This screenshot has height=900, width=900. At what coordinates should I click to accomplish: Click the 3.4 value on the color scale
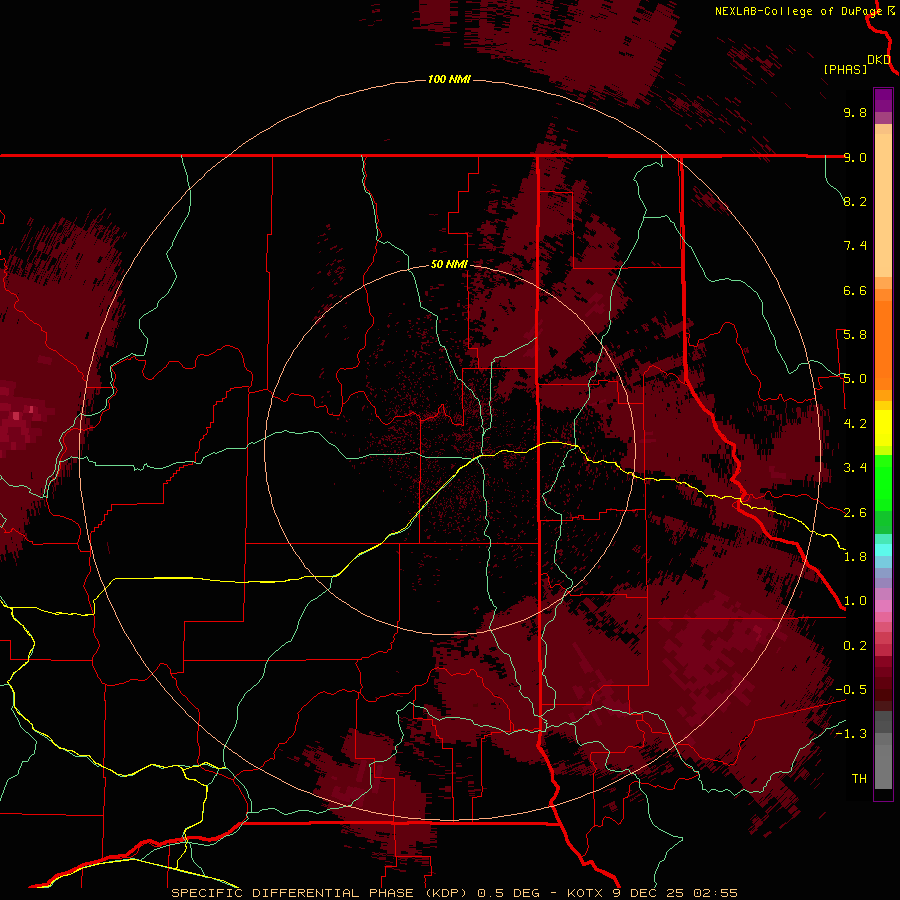tap(855, 468)
